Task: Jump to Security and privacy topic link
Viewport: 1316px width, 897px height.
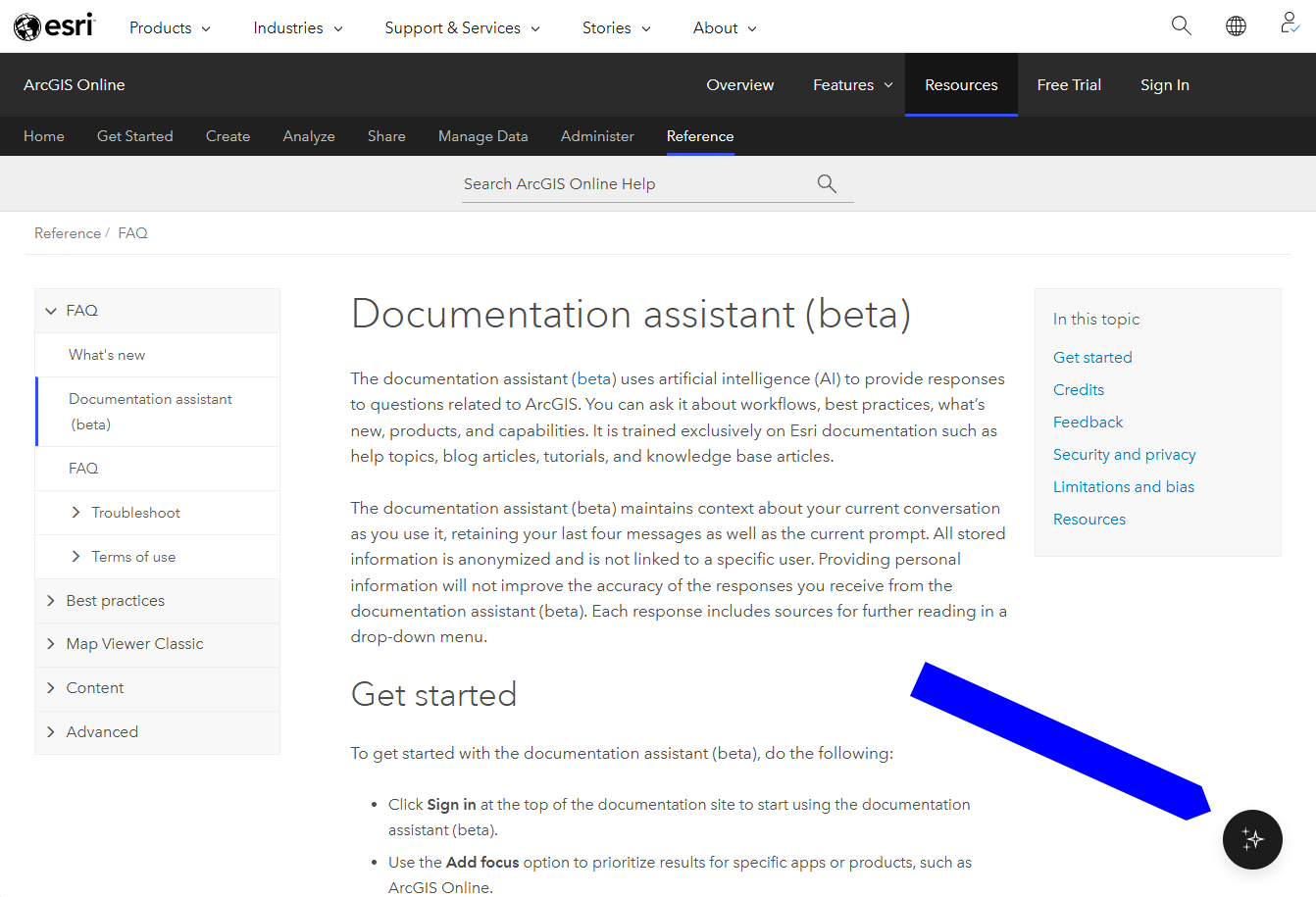Action: [1124, 454]
